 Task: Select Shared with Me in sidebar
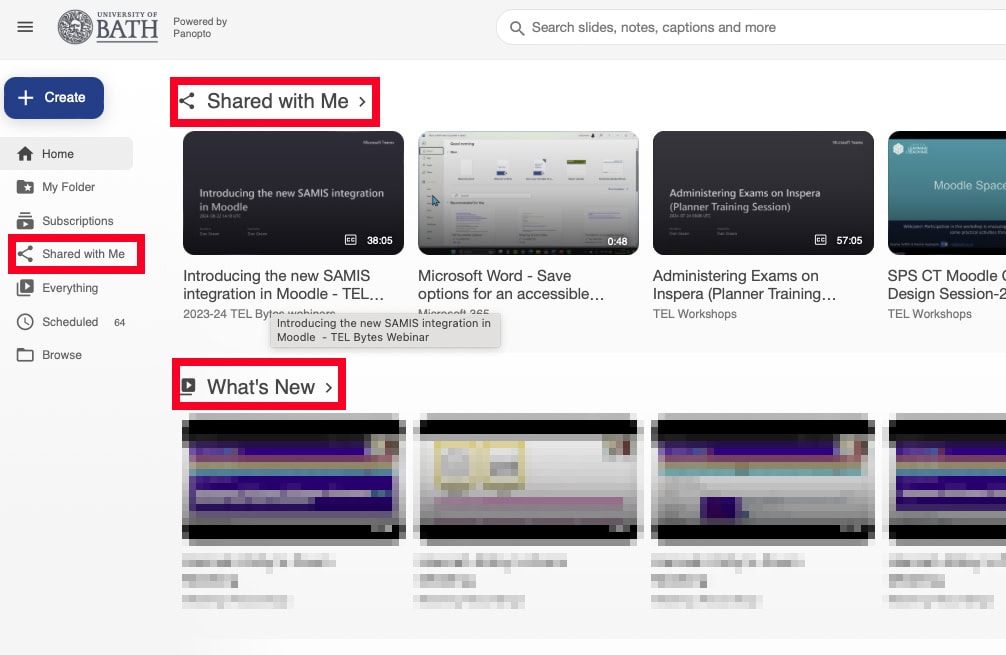coord(83,254)
